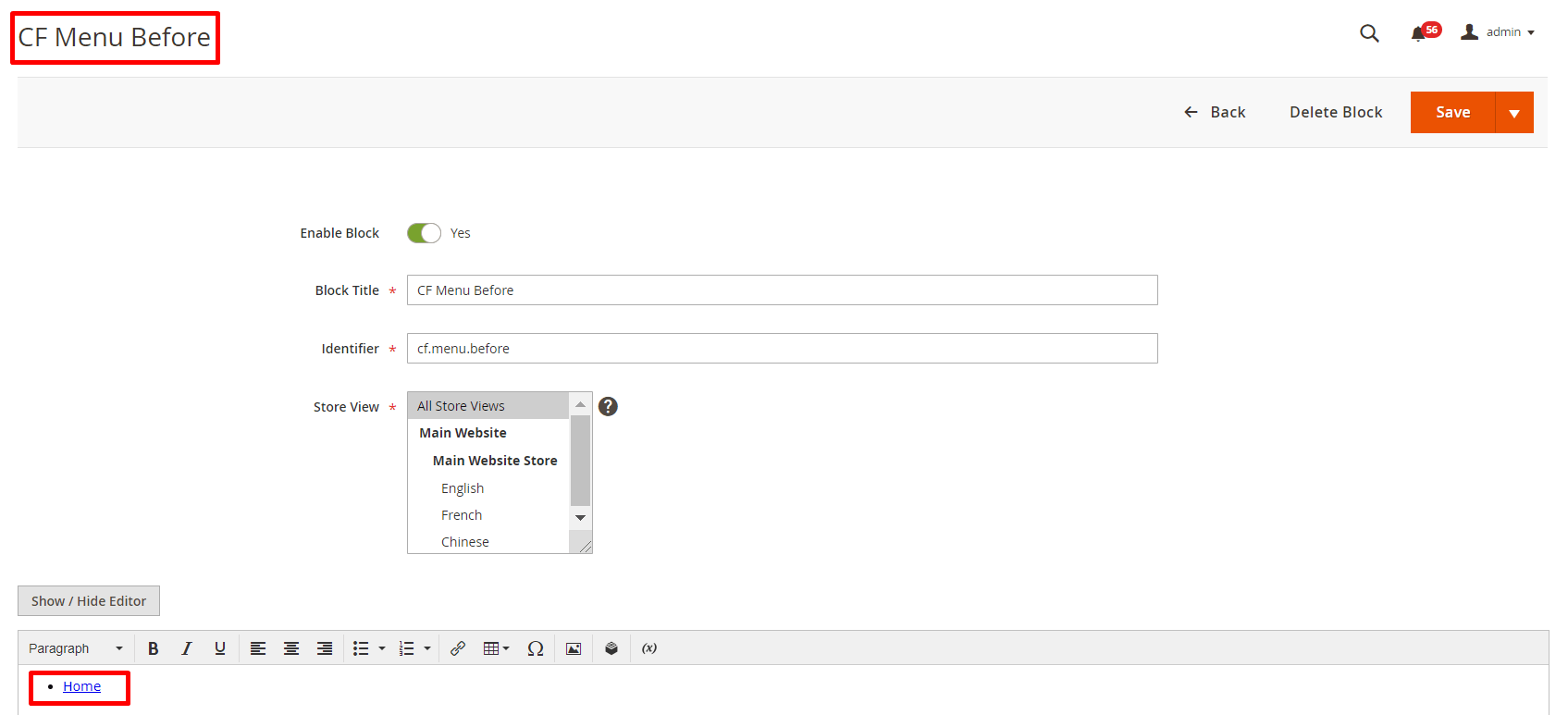Expand the Save button dropdown arrow
The width and height of the screenshot is (1568, 715).
tap(1514, 113)
